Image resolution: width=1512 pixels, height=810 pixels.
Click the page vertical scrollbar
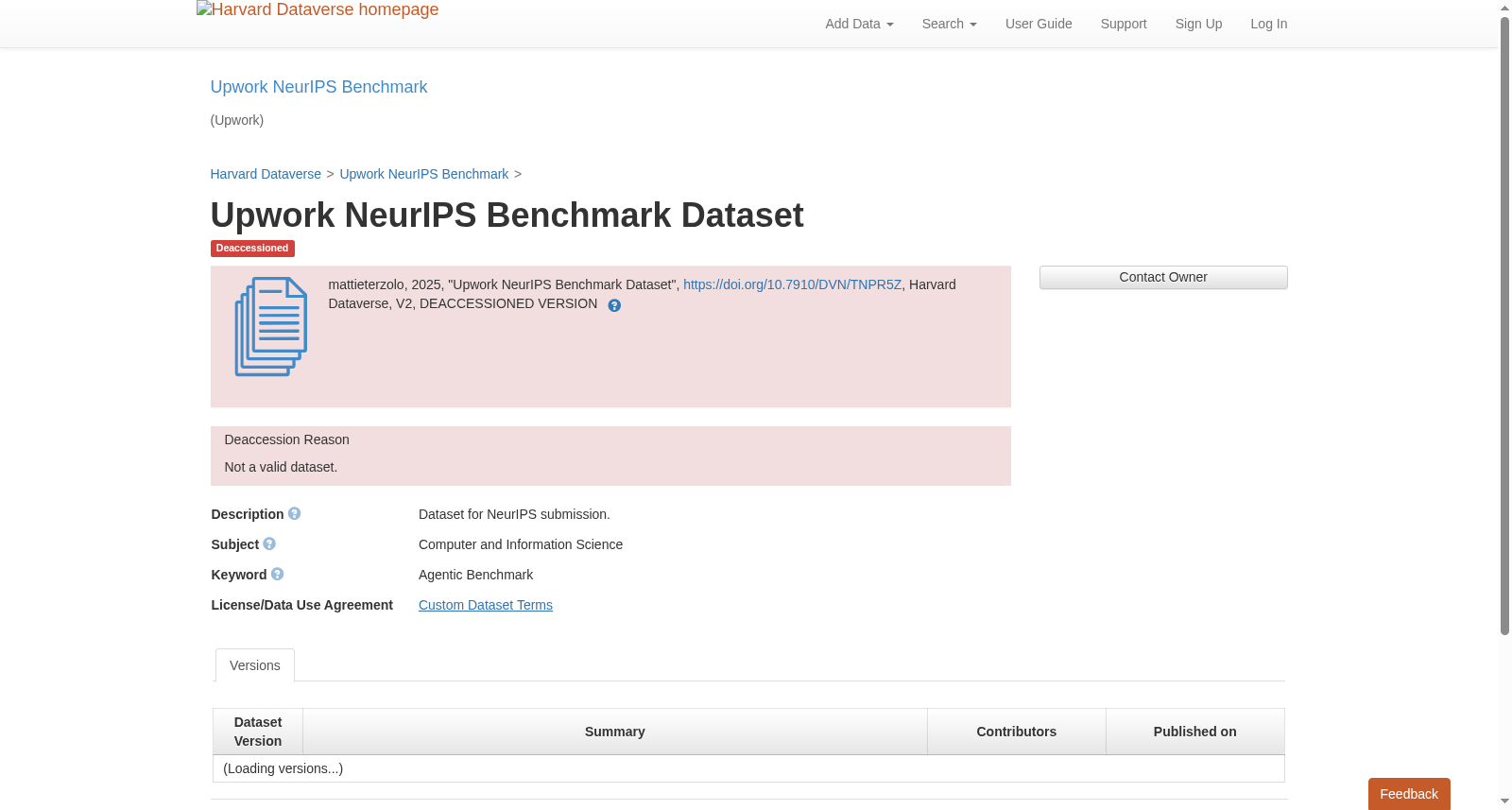point(1504,326)
